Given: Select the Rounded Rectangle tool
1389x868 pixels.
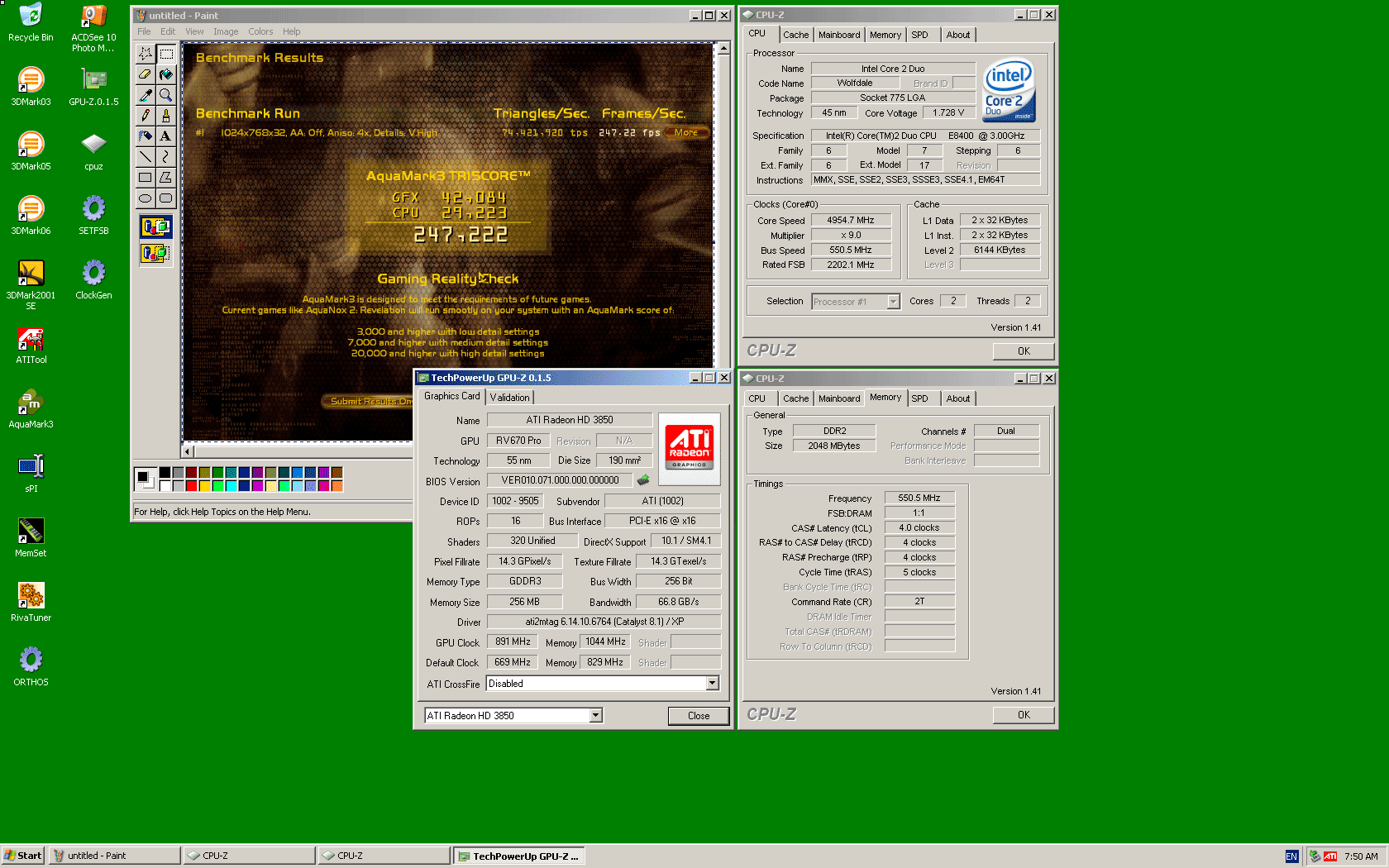Looking at the screenshot, I should [165, 198].
